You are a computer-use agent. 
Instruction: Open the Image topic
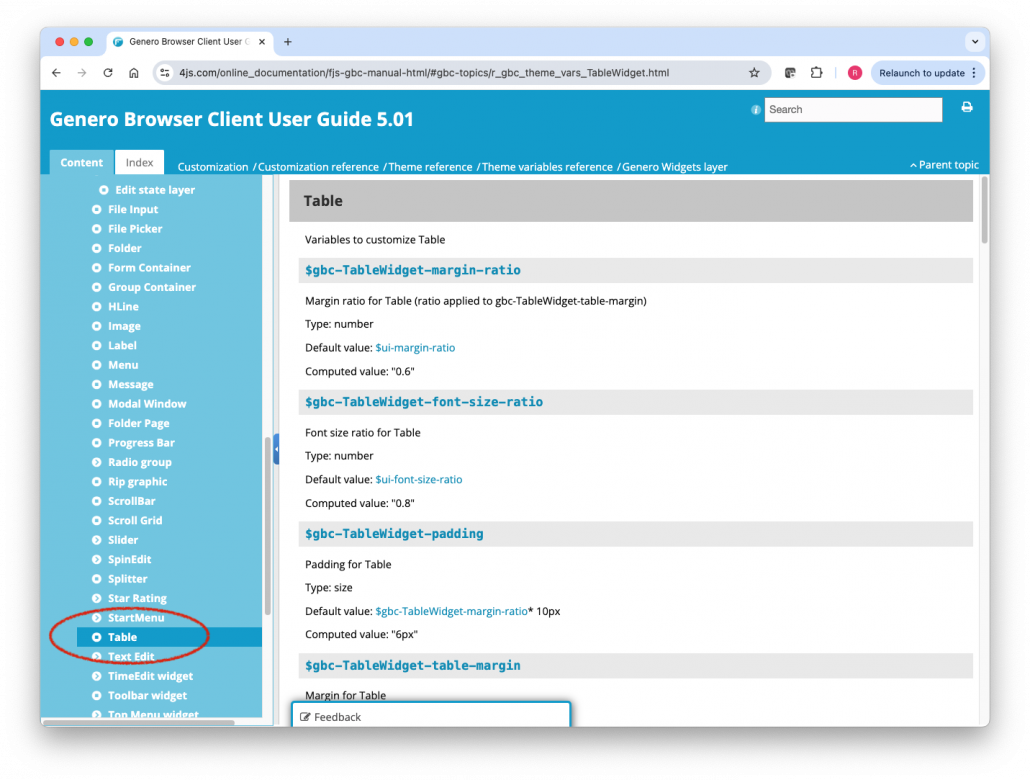[x=124, y=326]
